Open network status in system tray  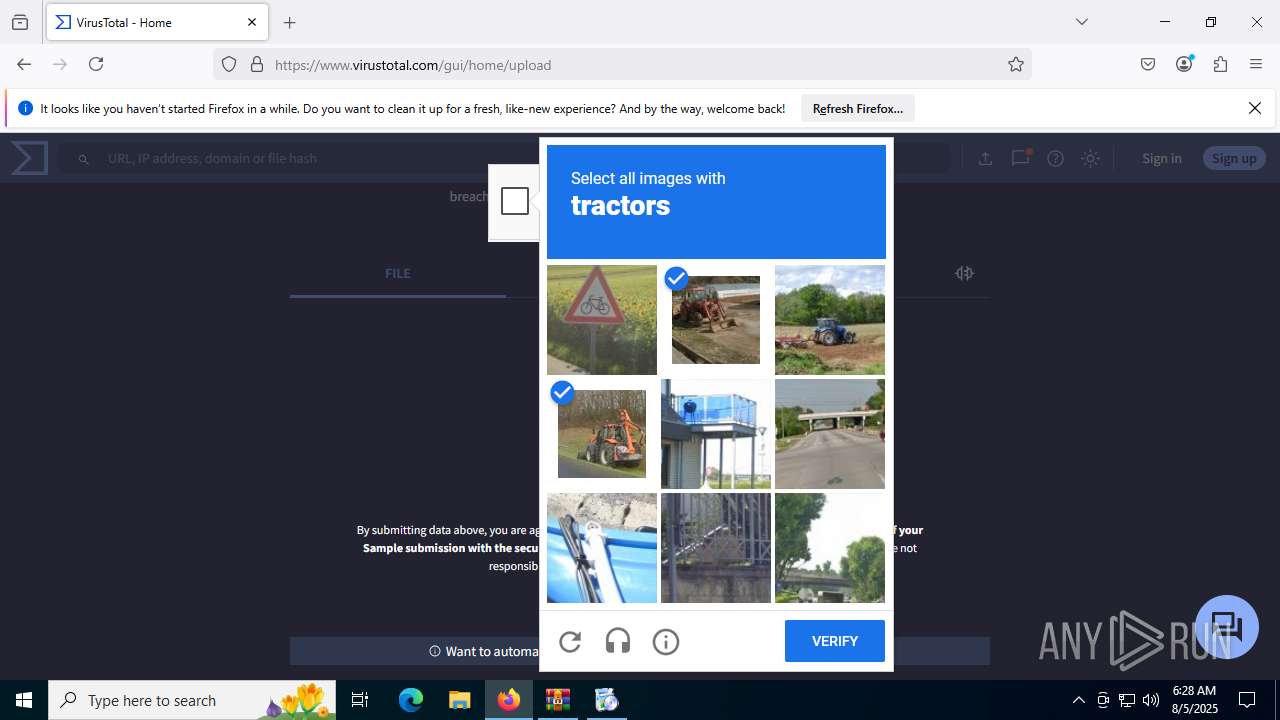tap(1127, 700)
